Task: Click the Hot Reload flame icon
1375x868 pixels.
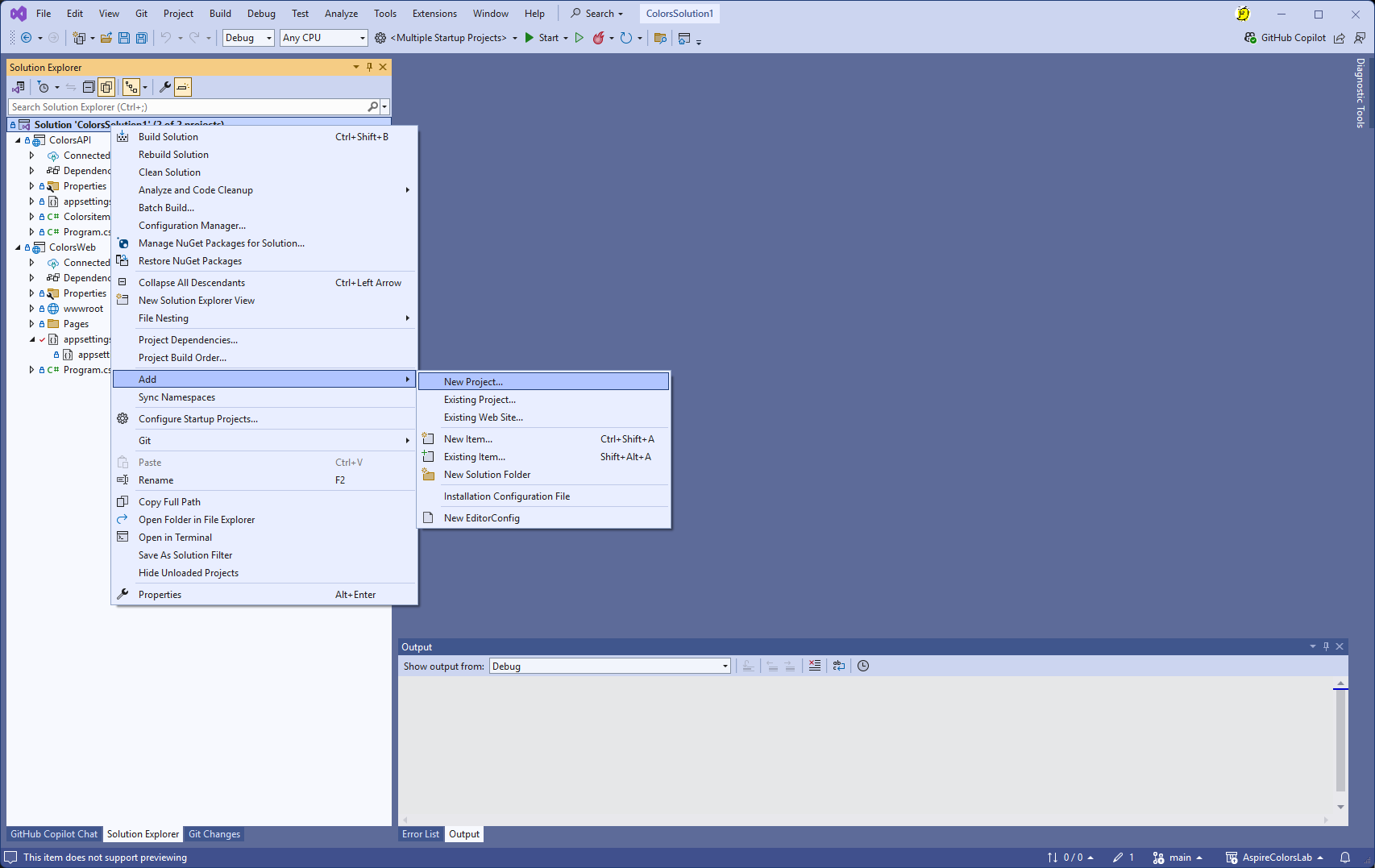Action: coord(598,38)
